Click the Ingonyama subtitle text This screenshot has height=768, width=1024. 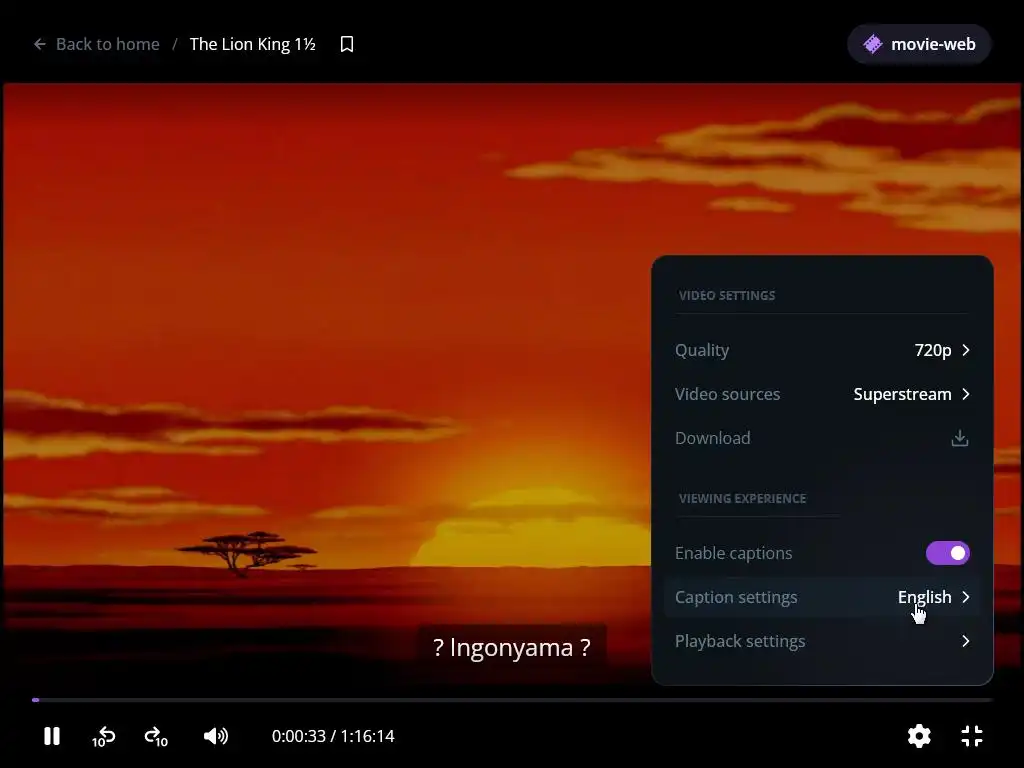click(512, 647)
